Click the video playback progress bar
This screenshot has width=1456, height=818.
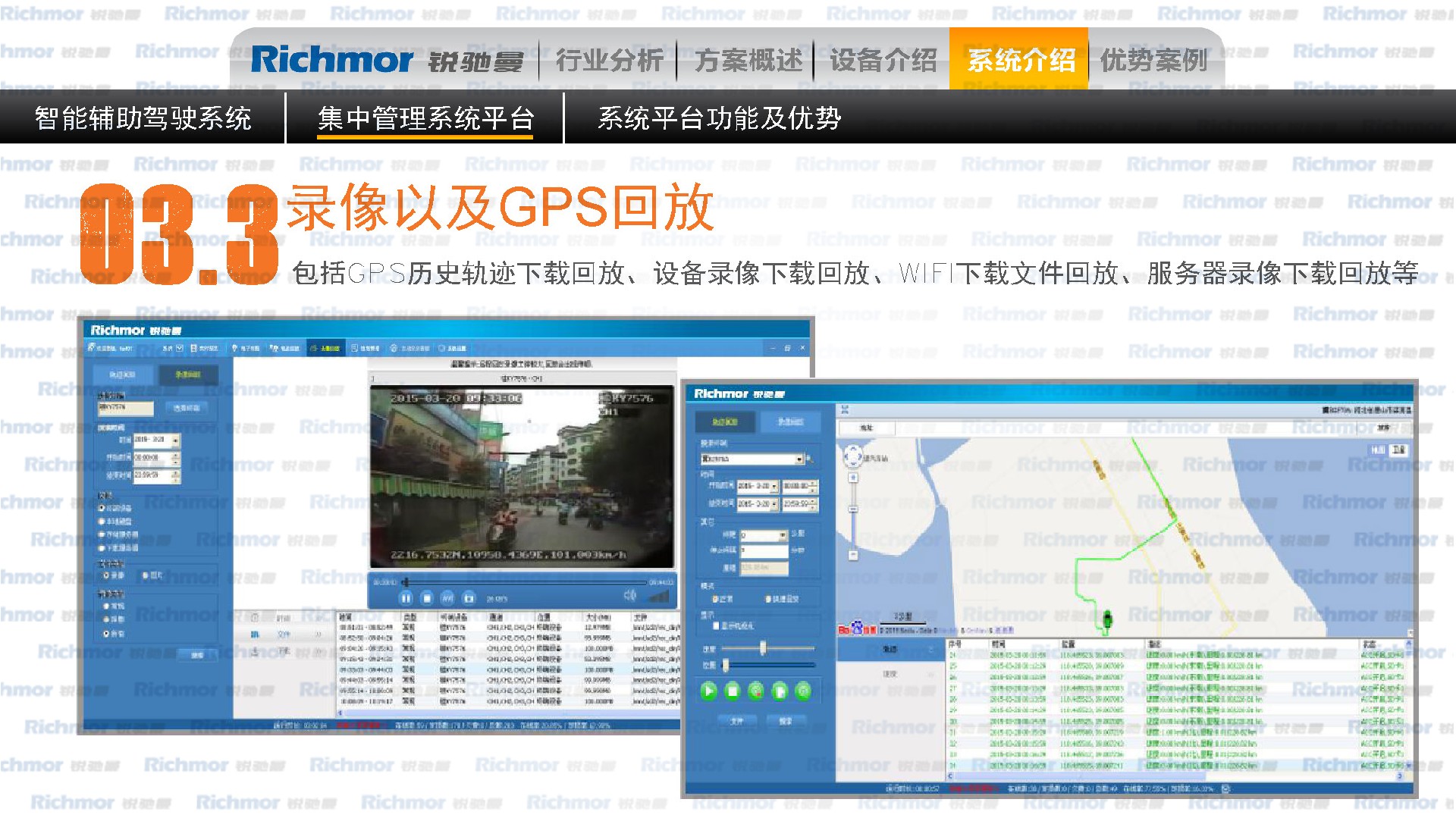[x=526, y=582]
